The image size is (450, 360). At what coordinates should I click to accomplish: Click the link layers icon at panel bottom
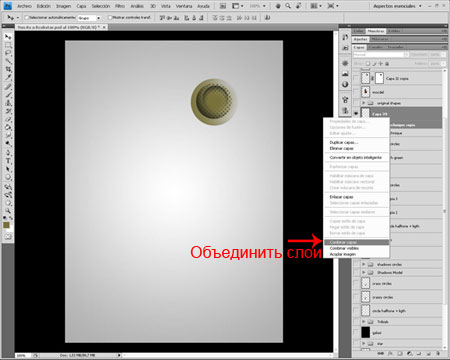(x=380, y=353)
